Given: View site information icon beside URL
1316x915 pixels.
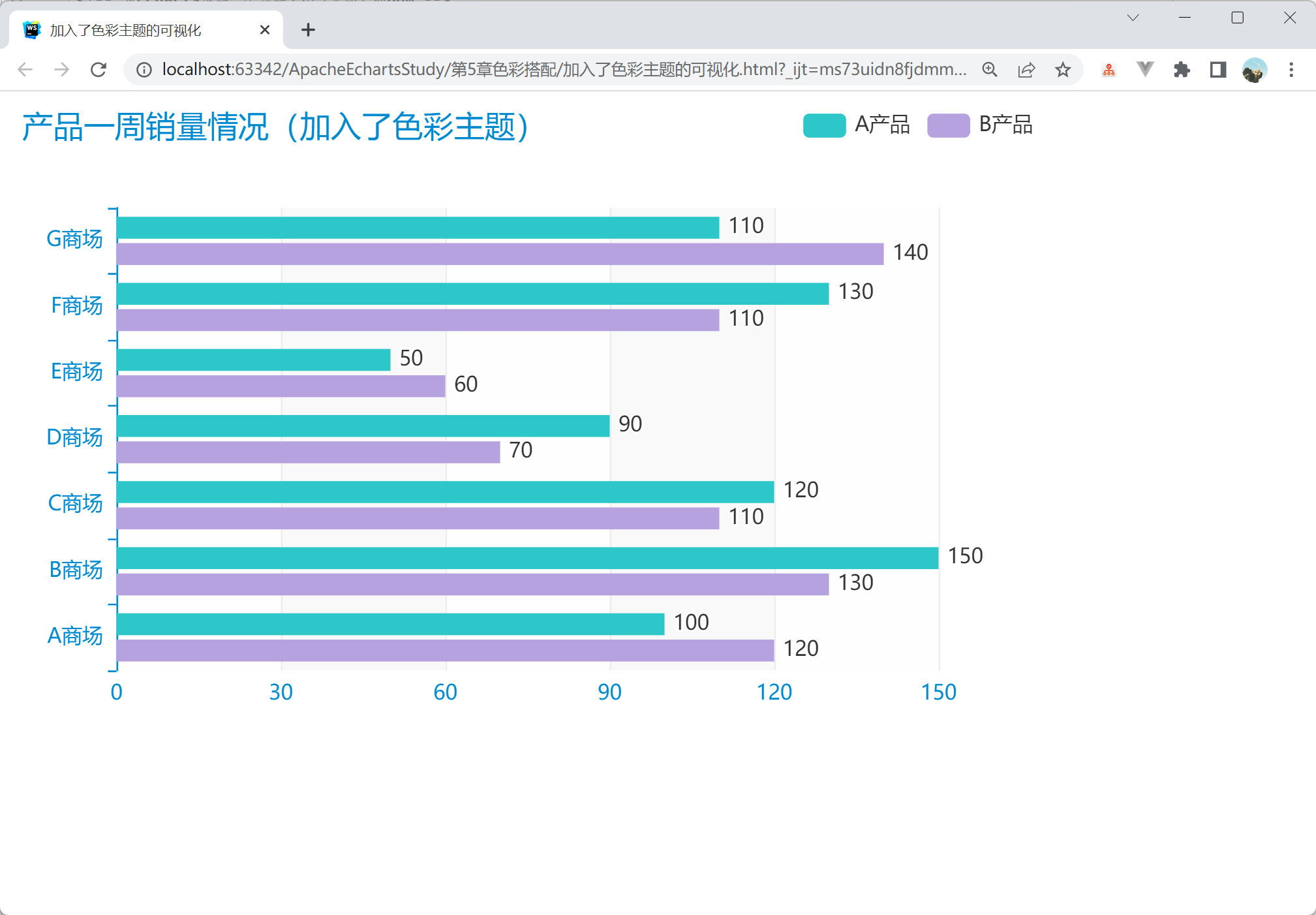Looking at the screenshot, I should point(144,70).
